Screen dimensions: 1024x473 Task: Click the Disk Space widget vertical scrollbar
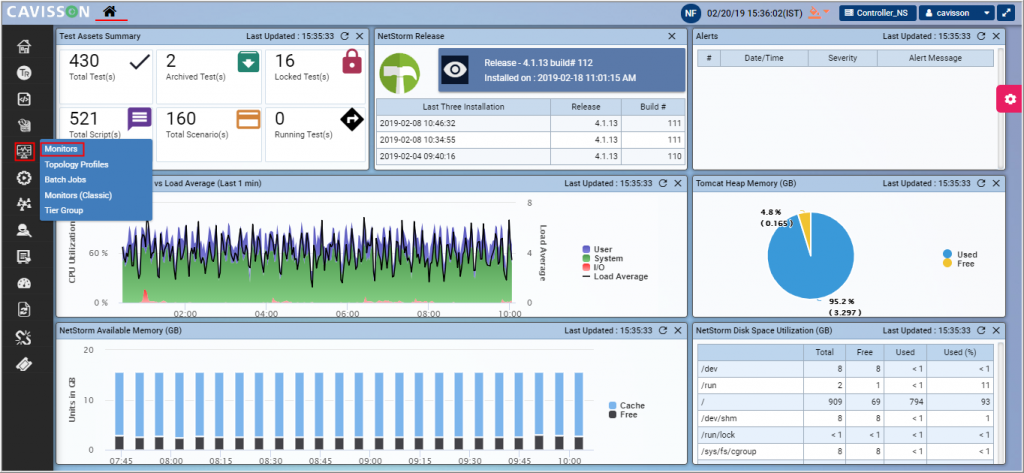[999, 402]
